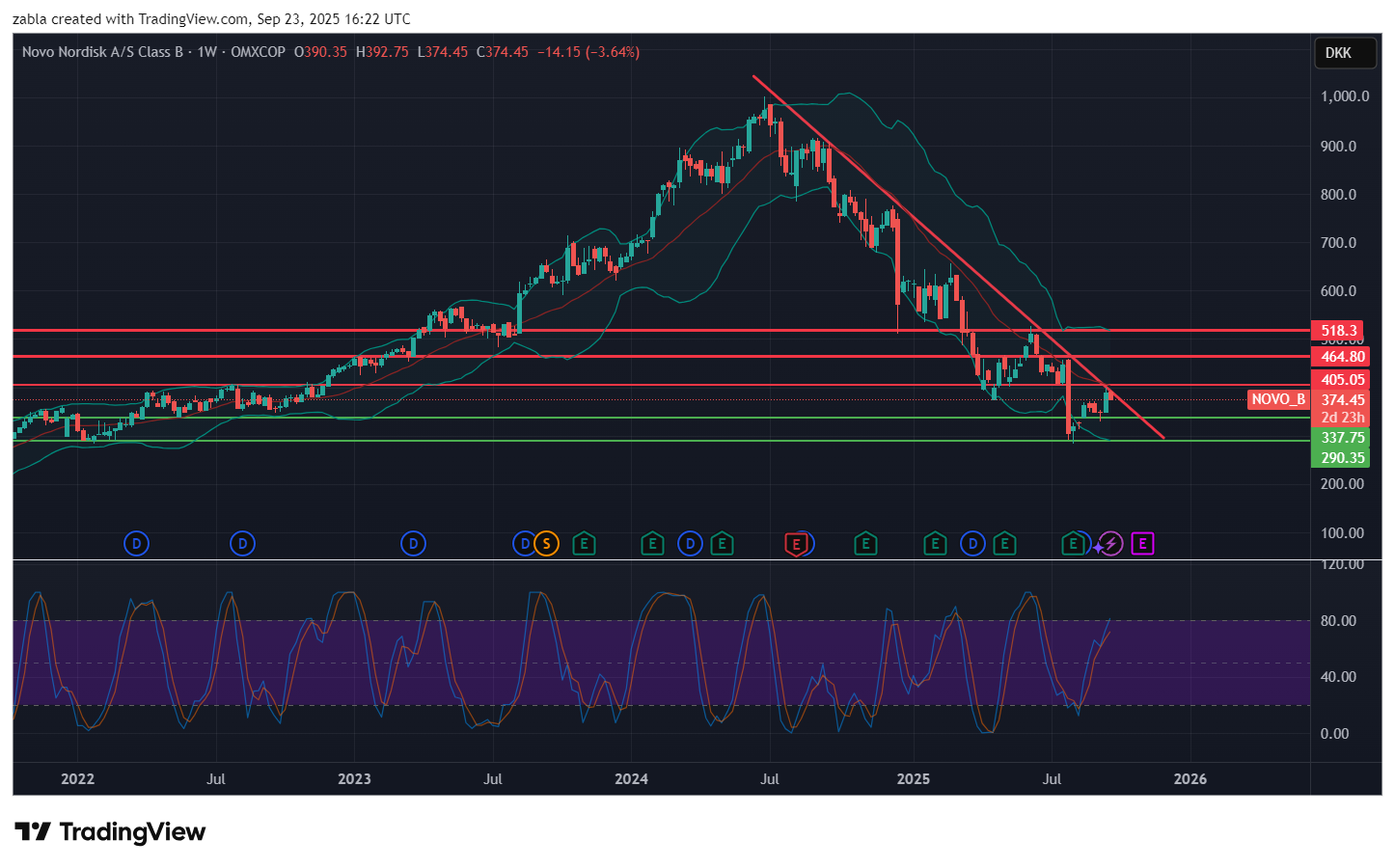This screenshot has width=1395, height=868.
Task: Open the dividend marker just after Jul 2022
Action: 242,544
